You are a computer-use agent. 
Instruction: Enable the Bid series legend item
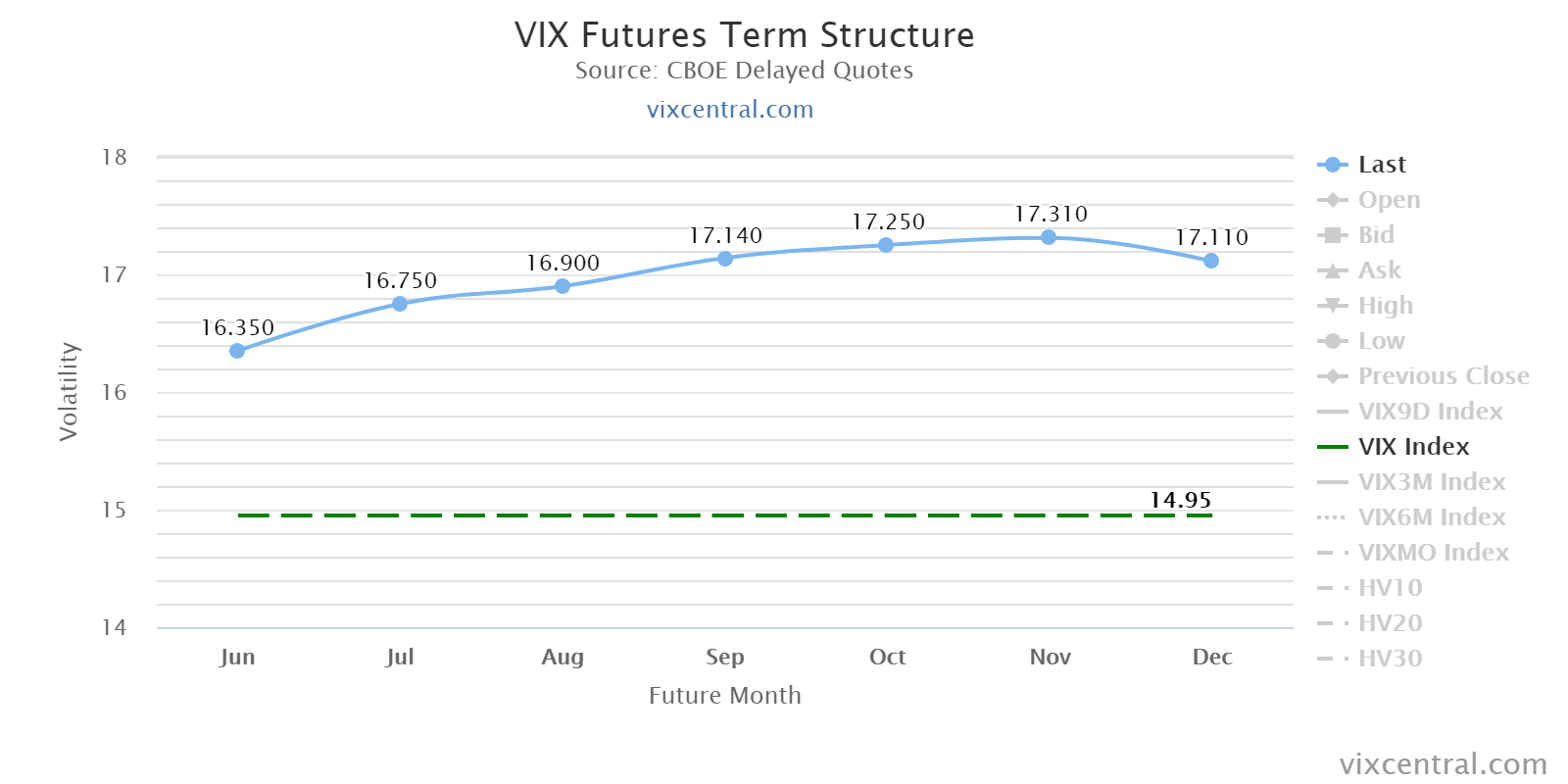pyautogui.click(x=1375, y=235)
